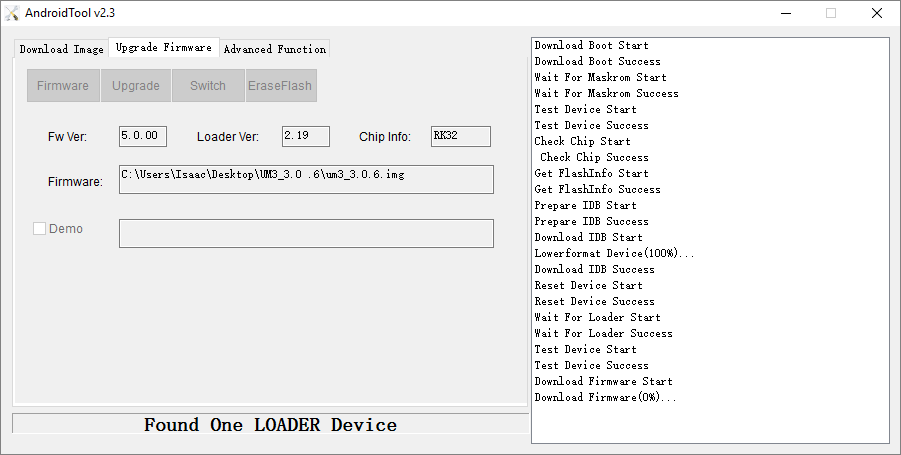
Task: Click log line 'Check Chip Start'
Action: click(583, 141)
